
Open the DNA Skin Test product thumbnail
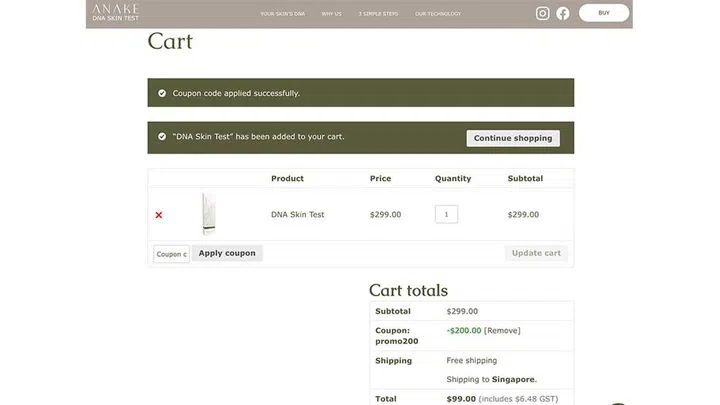click(x=208, y=214)
